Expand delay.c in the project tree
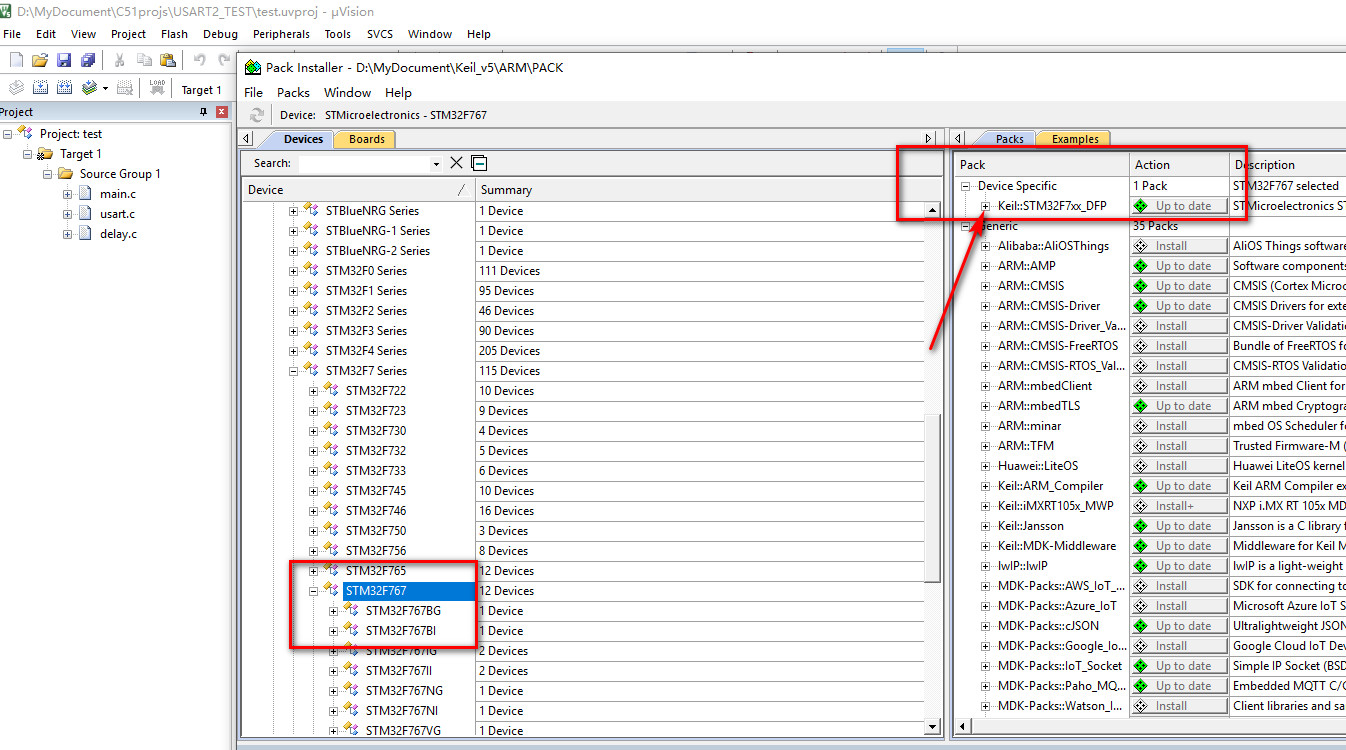 click(x=67, y=233)
